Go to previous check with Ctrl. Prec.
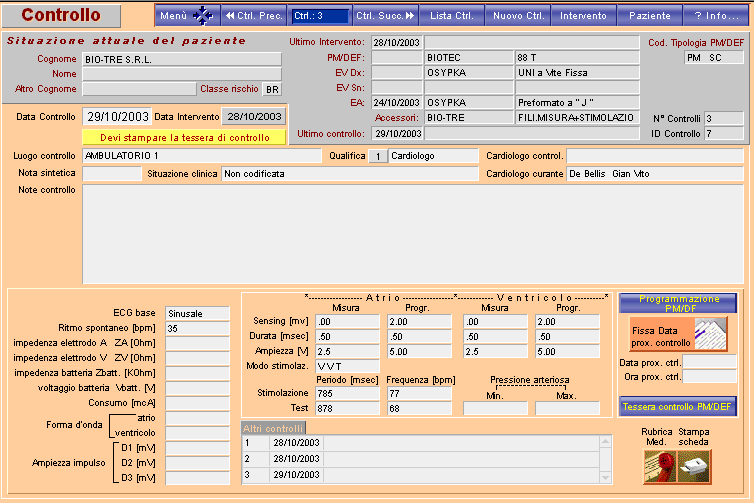 point(254,16)
